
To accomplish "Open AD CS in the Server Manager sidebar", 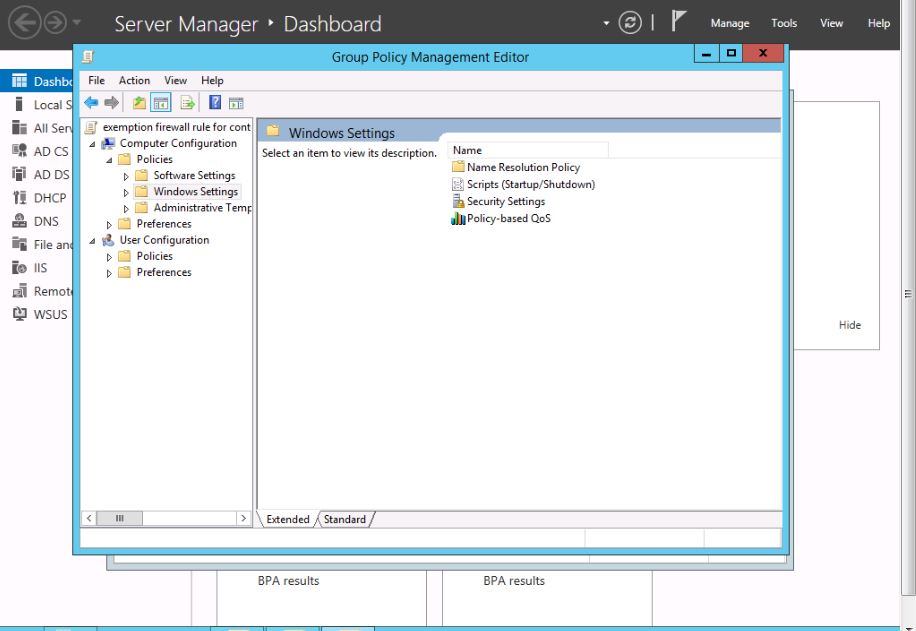I will point(42,151).
